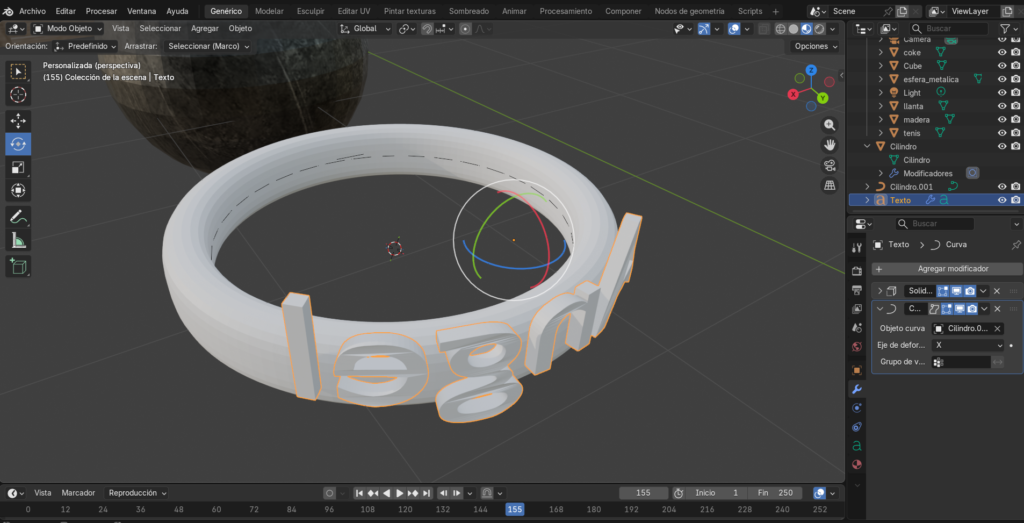Activate the 3D Cursor tool
The height and width of the screenshot is (523, 1024).
point(18,94)
